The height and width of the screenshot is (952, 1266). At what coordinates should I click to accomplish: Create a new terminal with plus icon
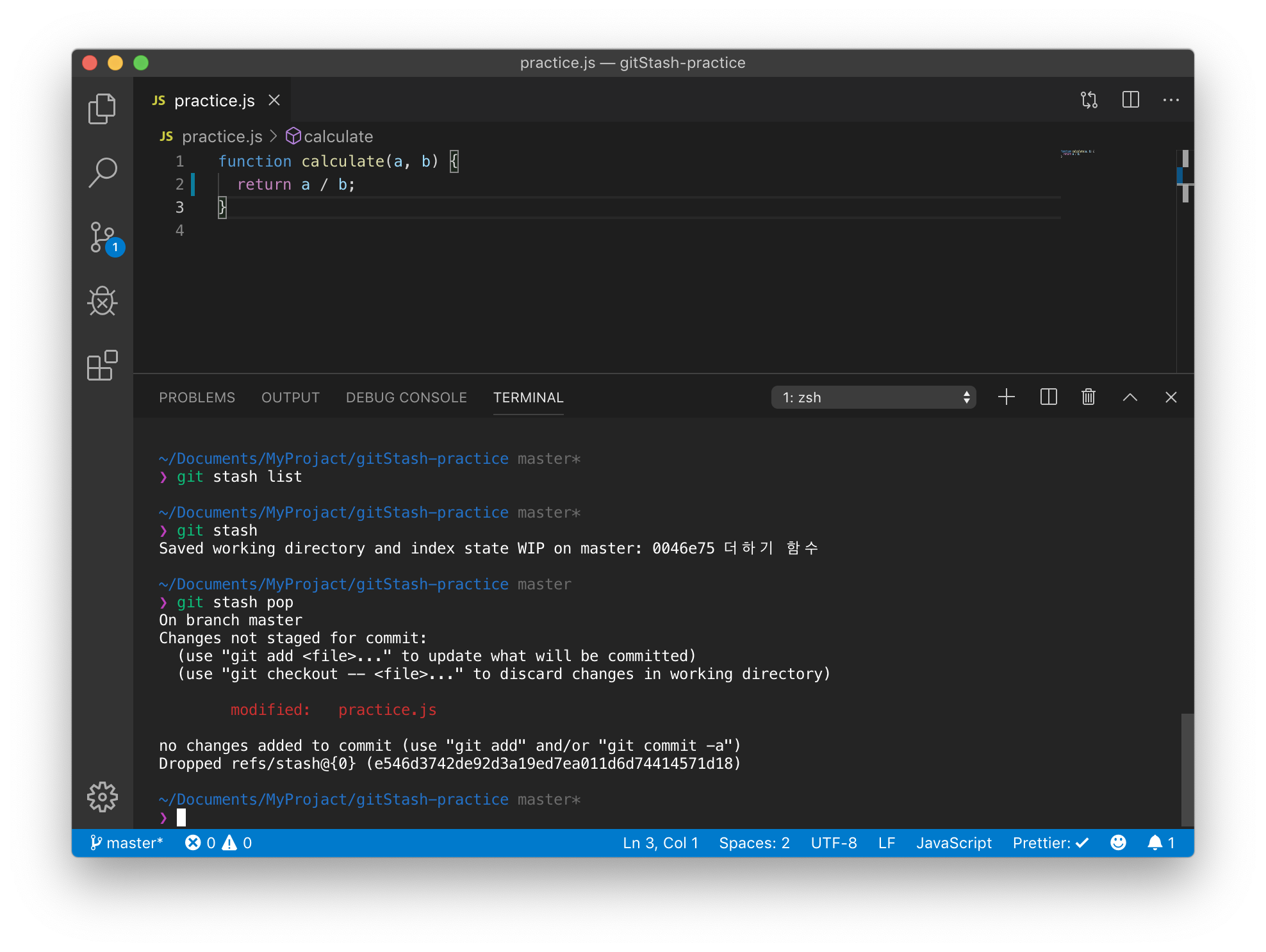[x=1006, y=397]
